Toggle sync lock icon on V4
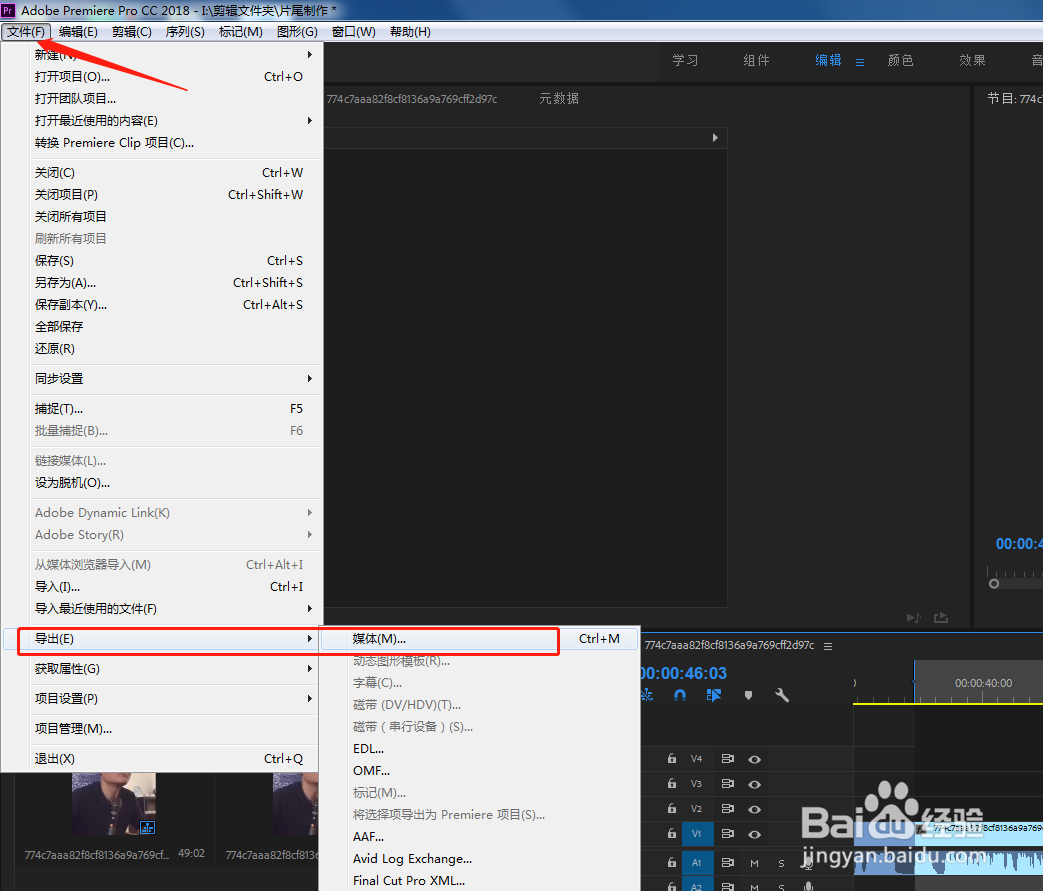 728,759
